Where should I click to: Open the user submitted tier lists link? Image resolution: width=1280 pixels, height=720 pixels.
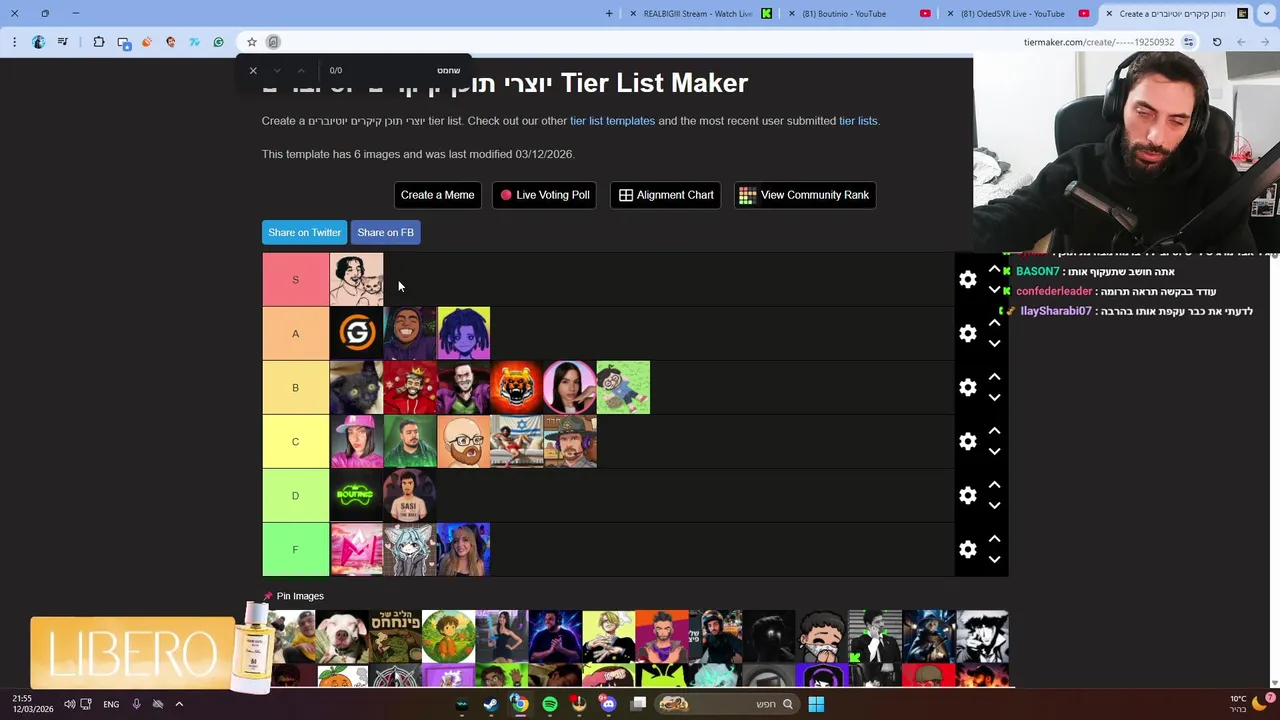(858, 121)
